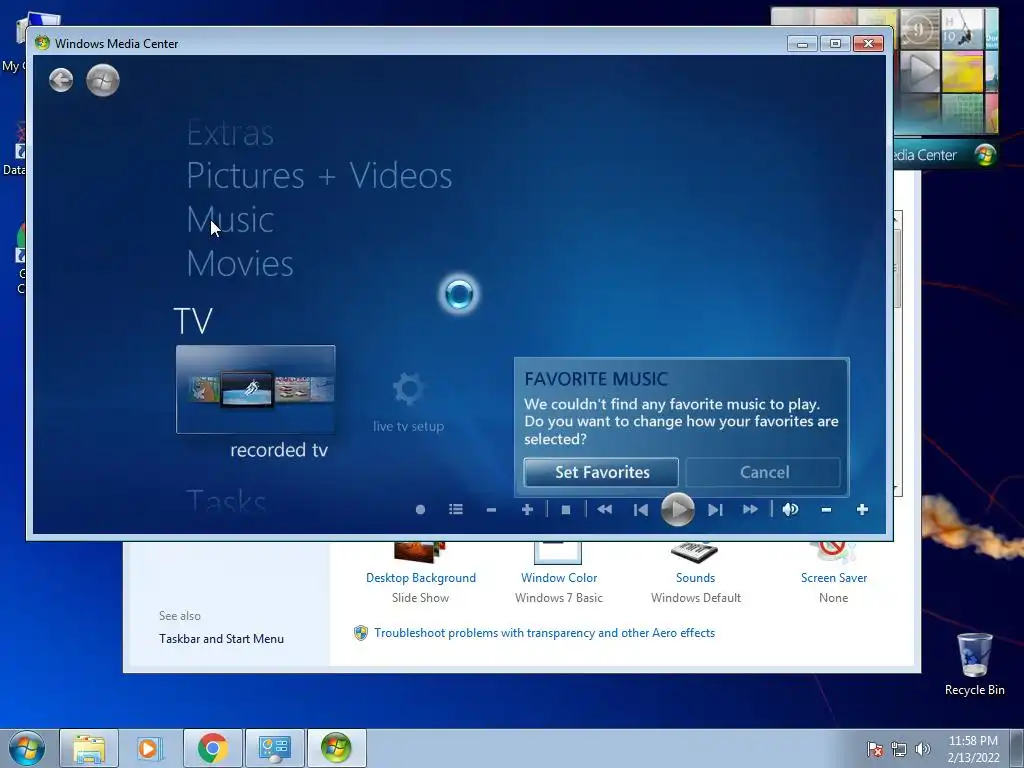This screenshot has height=768, width=1024.
Task: Select Tasks in Media Center menu
Action: pos(226,501)
